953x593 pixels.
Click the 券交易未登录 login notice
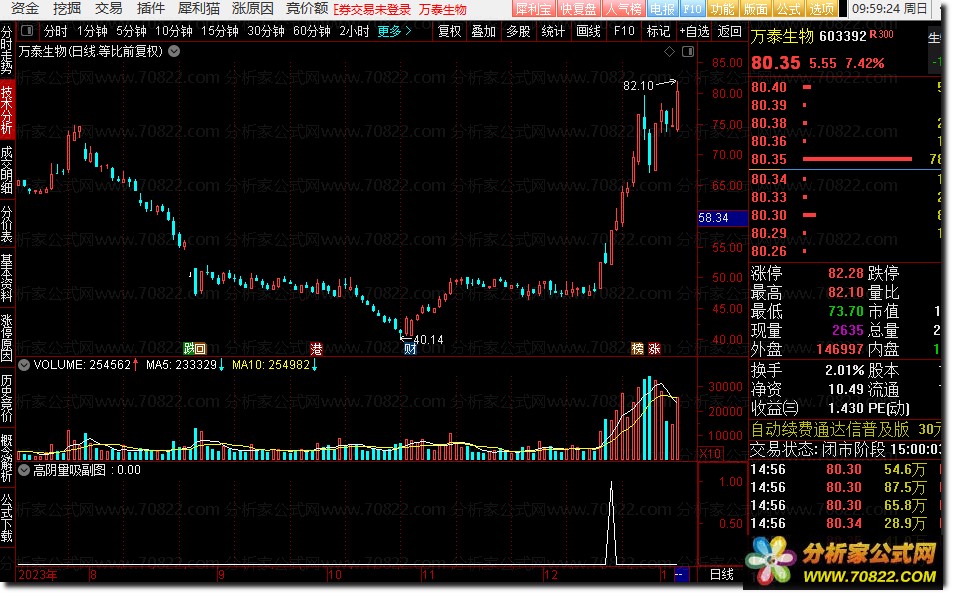(373, 9)
